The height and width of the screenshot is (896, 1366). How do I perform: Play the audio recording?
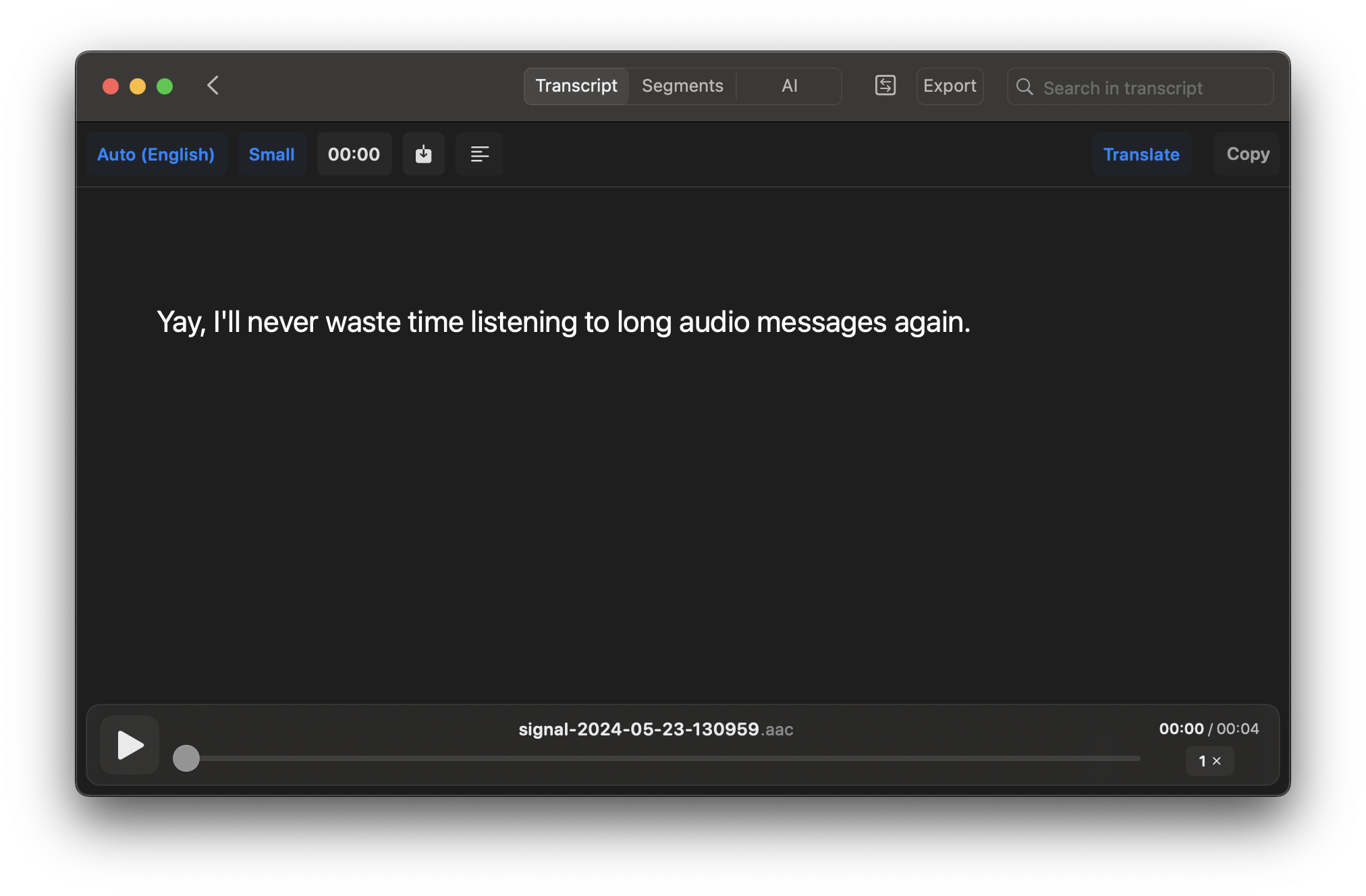(130, 745)
